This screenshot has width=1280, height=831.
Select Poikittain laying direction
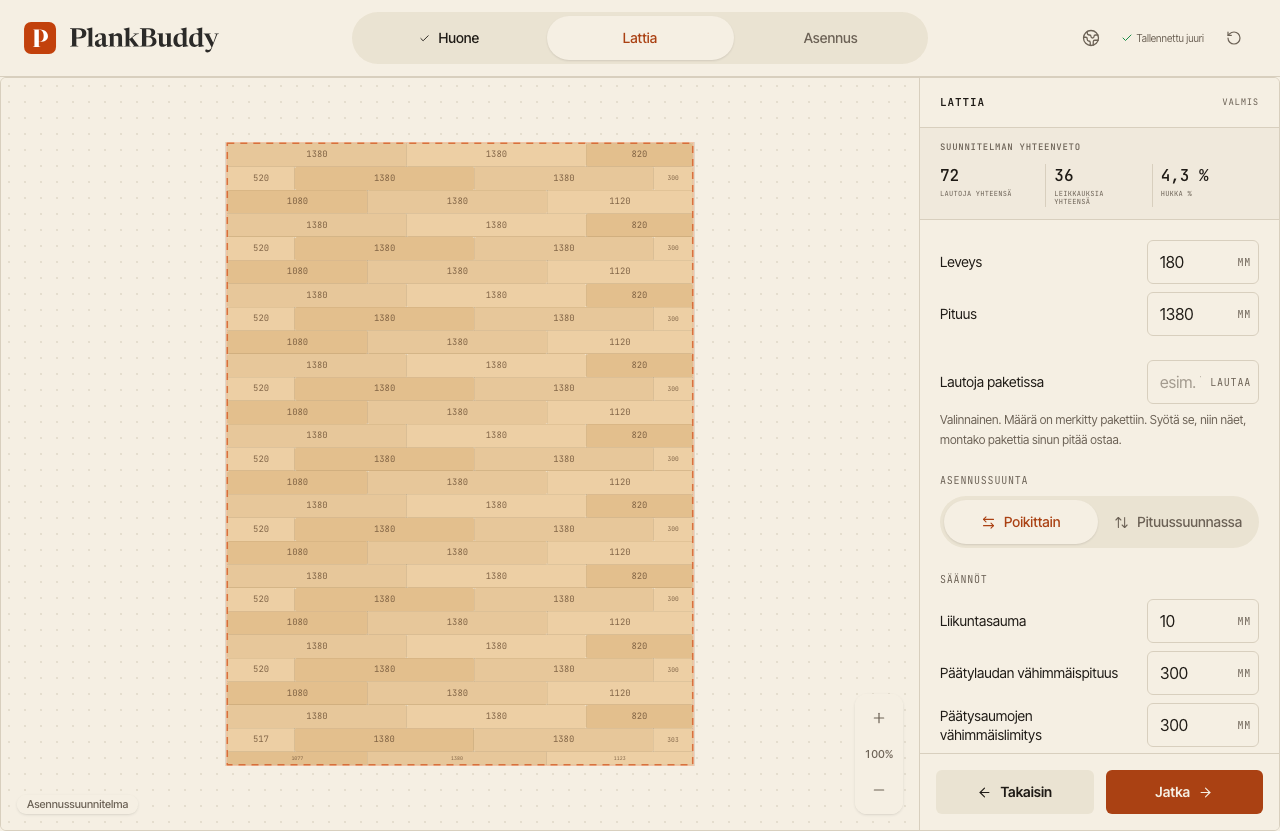(1021, 522)
